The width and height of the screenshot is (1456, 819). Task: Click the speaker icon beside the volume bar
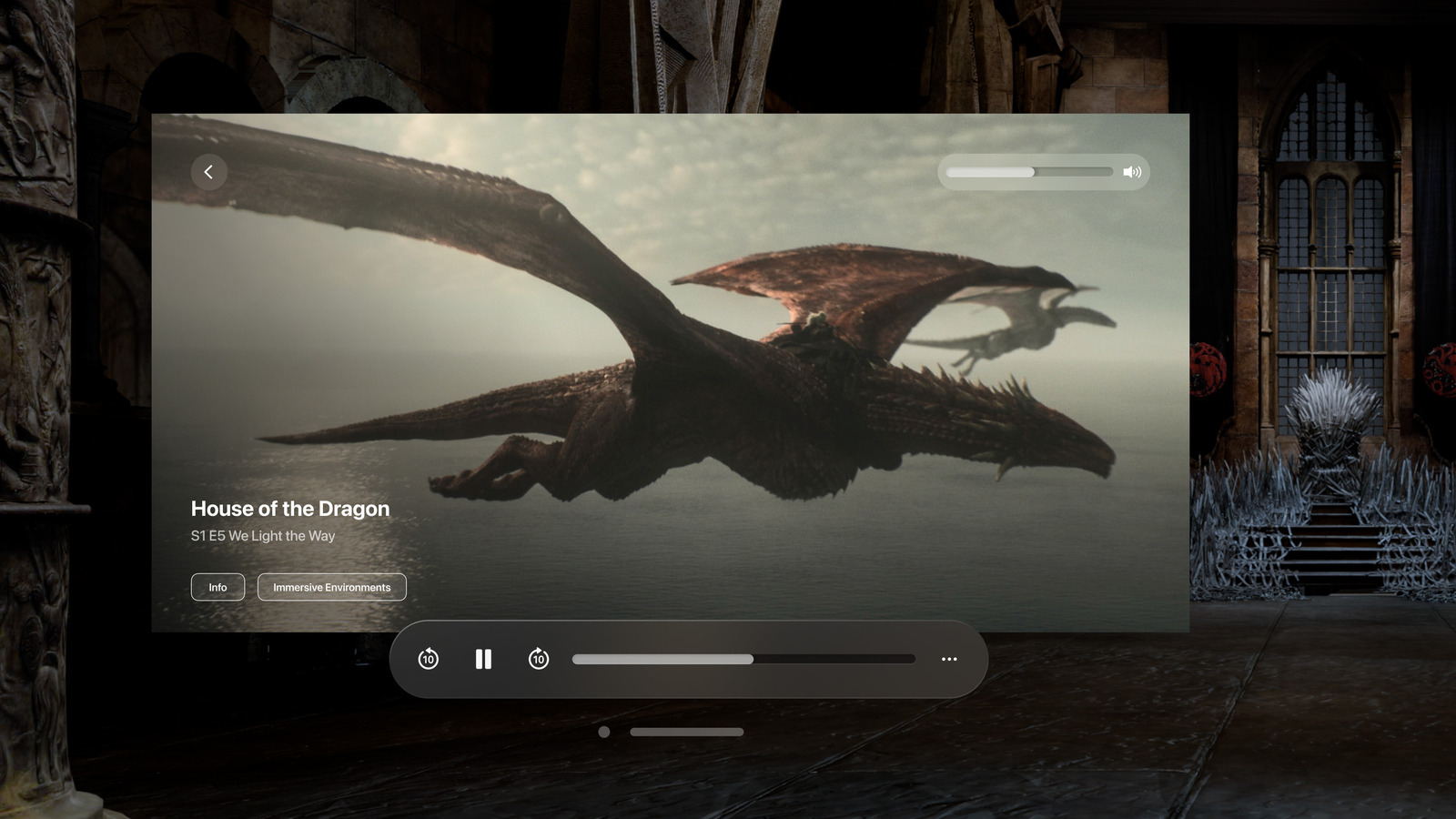coord(1133,171)
